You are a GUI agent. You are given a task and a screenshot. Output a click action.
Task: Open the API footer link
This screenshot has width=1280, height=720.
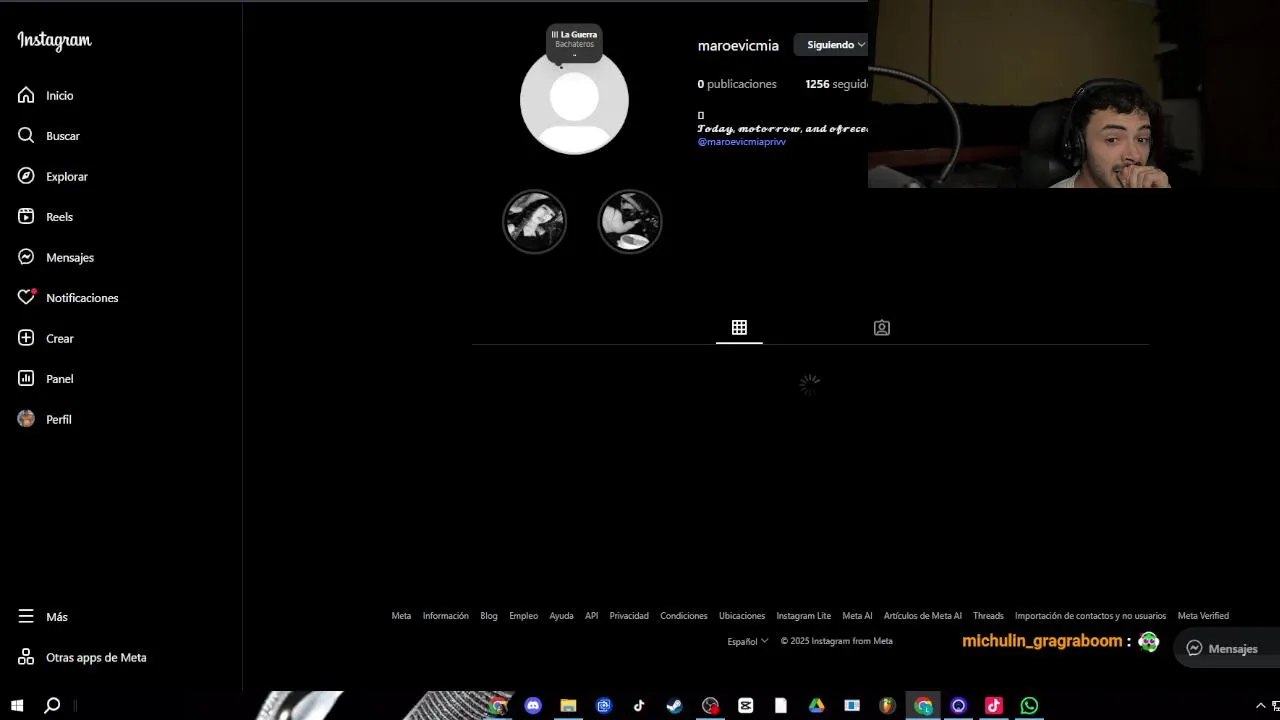tap(591, 616)
